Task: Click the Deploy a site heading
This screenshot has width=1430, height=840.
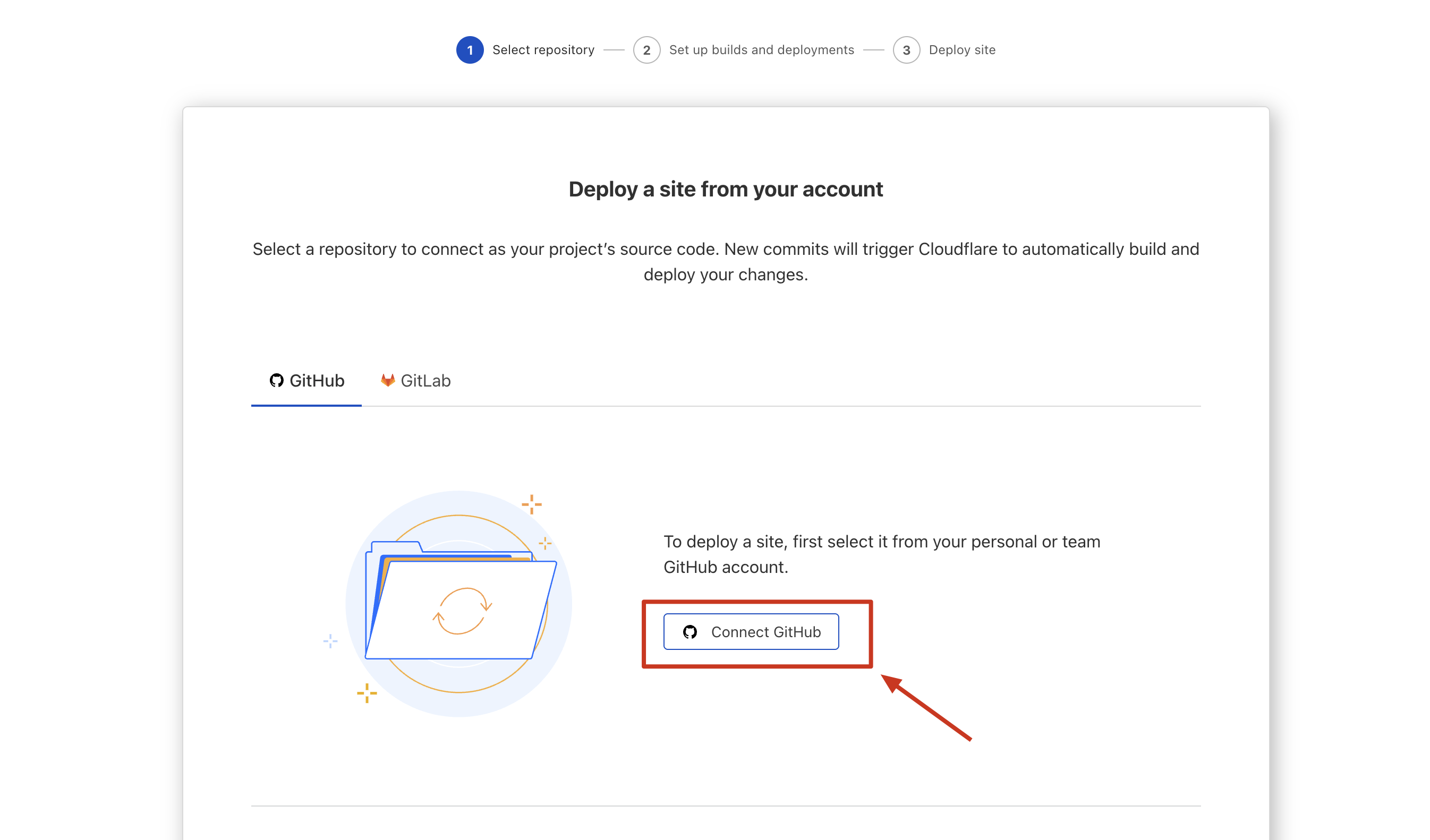Action: (x=725, y=189)
